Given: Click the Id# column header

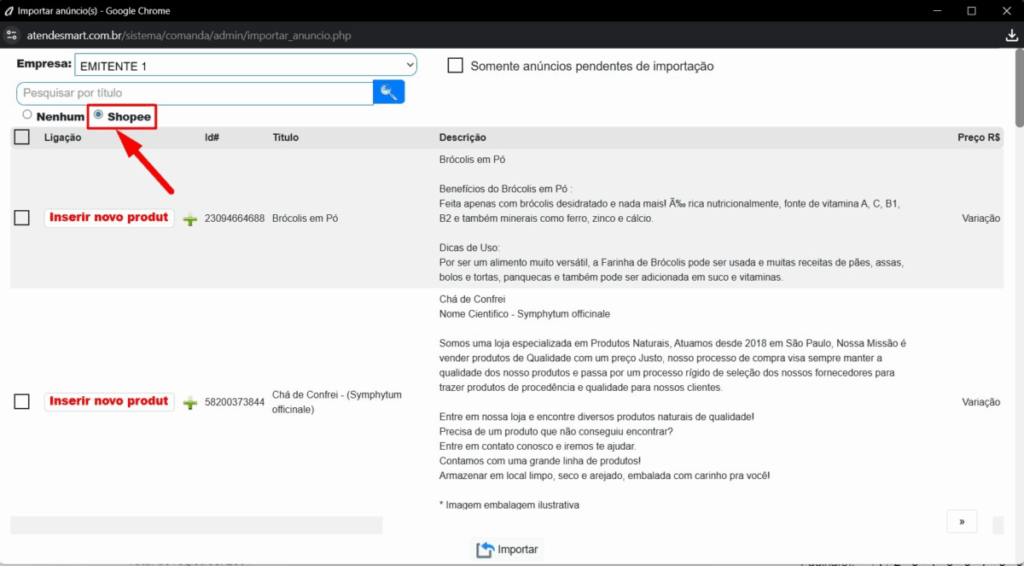Looking at the screenshot, I should point(212,138).
